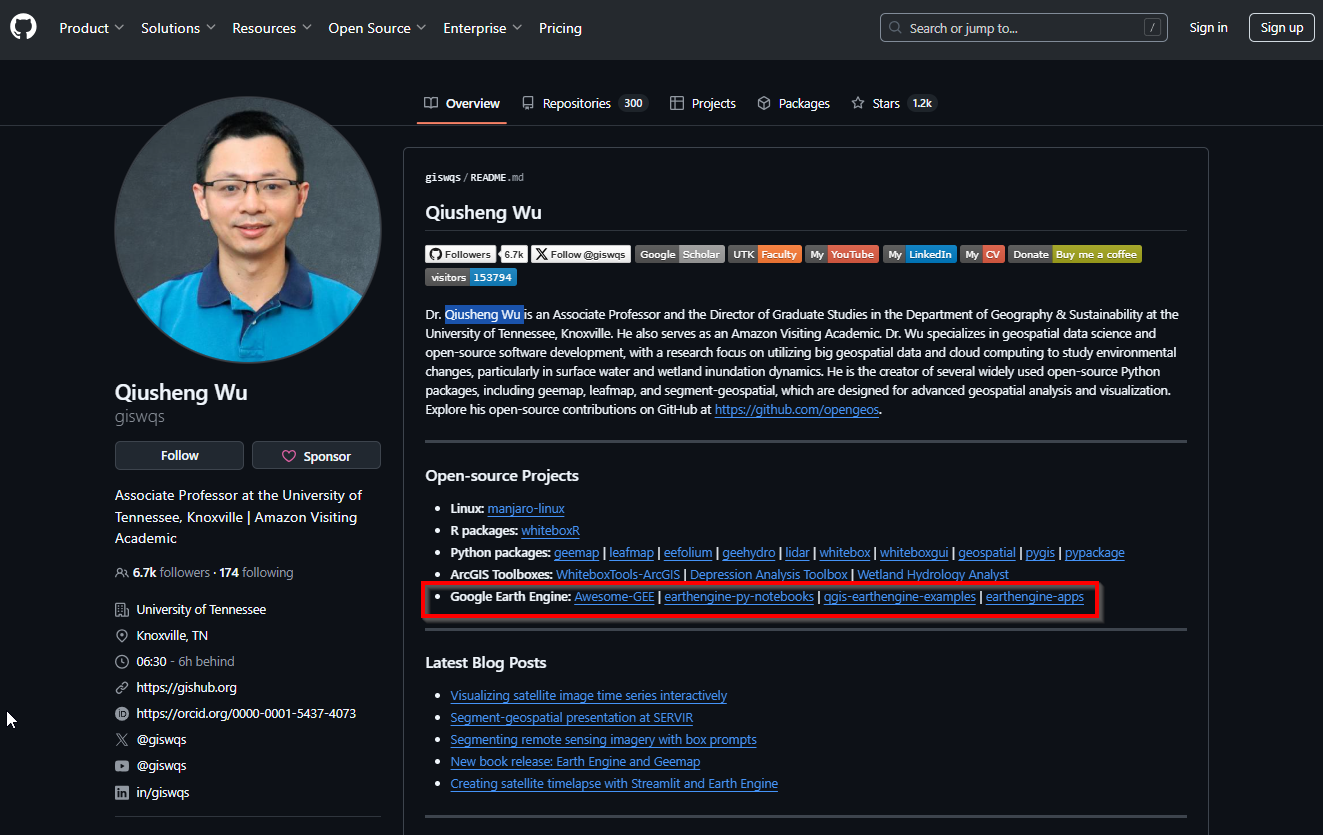The image size is (1323, 835).
Task: Click the link icon beside gishub.org
Action: (122, 688)
